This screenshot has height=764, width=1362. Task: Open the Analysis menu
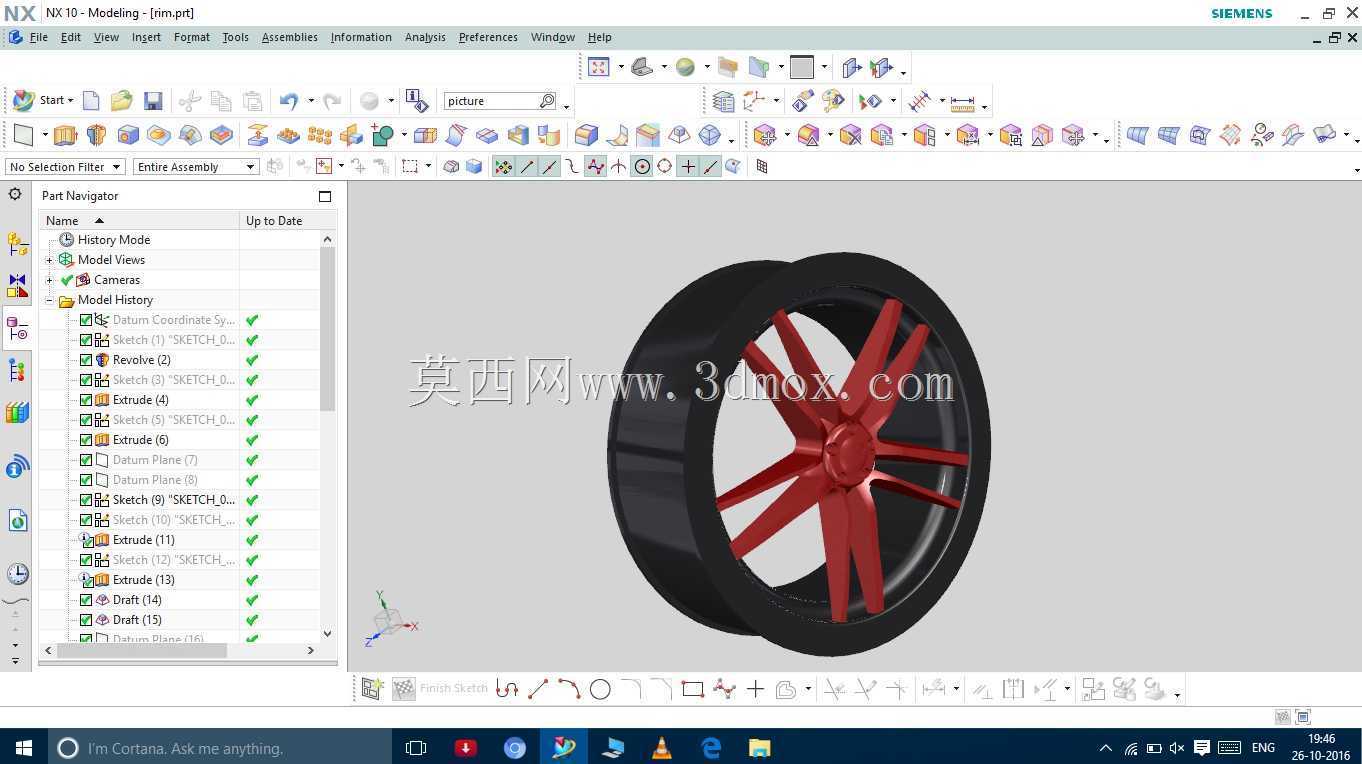pyautogui.click(x=425, y=37)
